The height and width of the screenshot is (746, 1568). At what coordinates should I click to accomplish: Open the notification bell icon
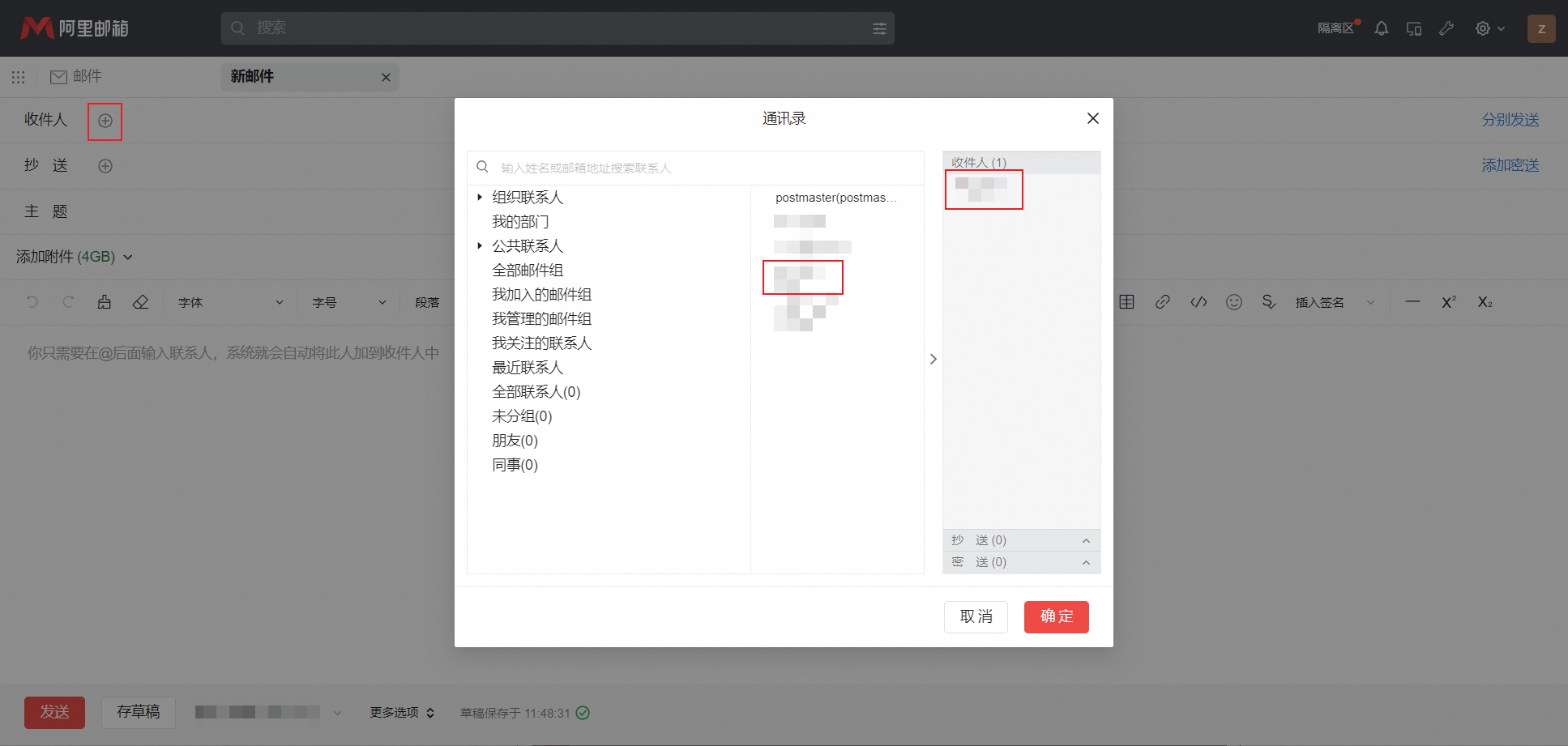click(1381, 28)
